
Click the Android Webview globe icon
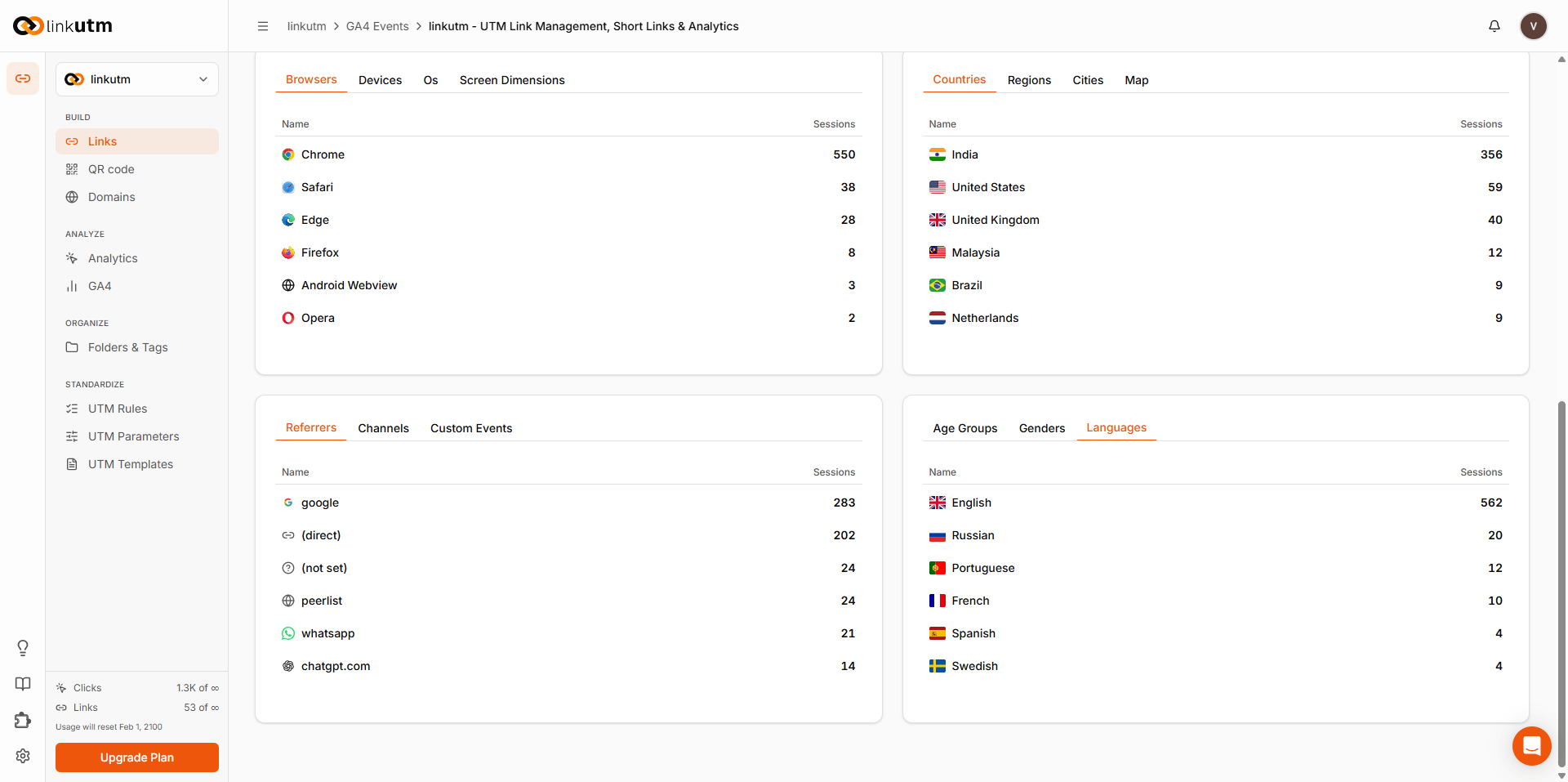click(x=288, y=285)
